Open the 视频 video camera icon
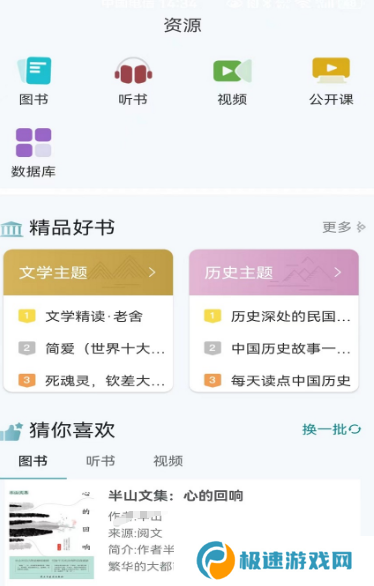This screenshot has height=586, width=374. pos(232,71)
